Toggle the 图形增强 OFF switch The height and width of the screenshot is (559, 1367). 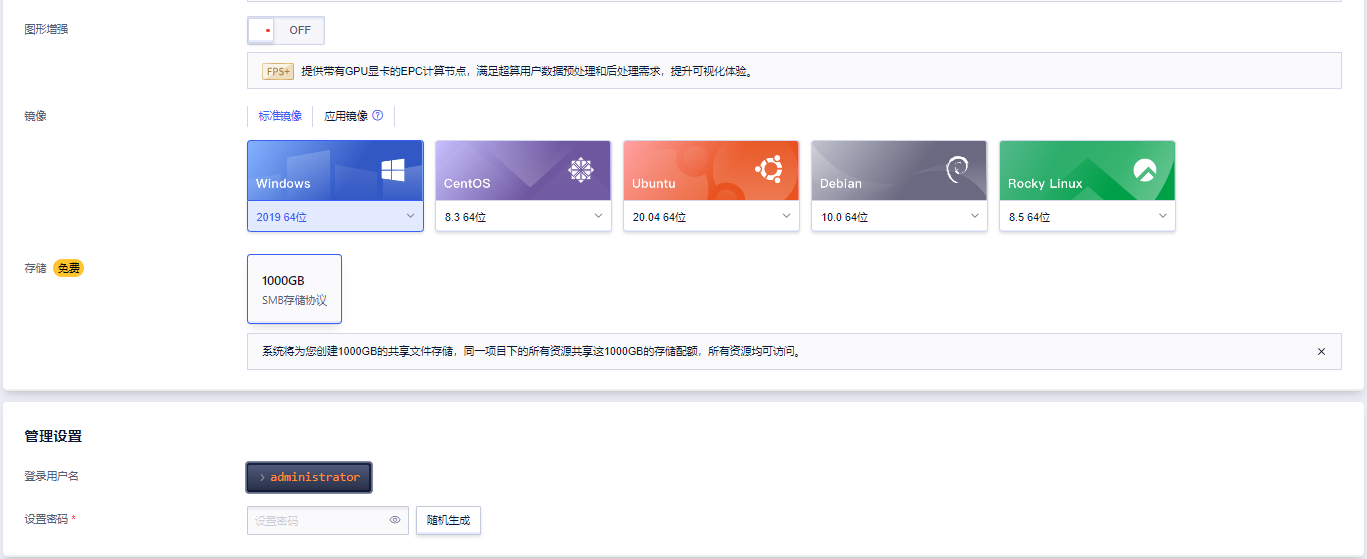(286, 30)
